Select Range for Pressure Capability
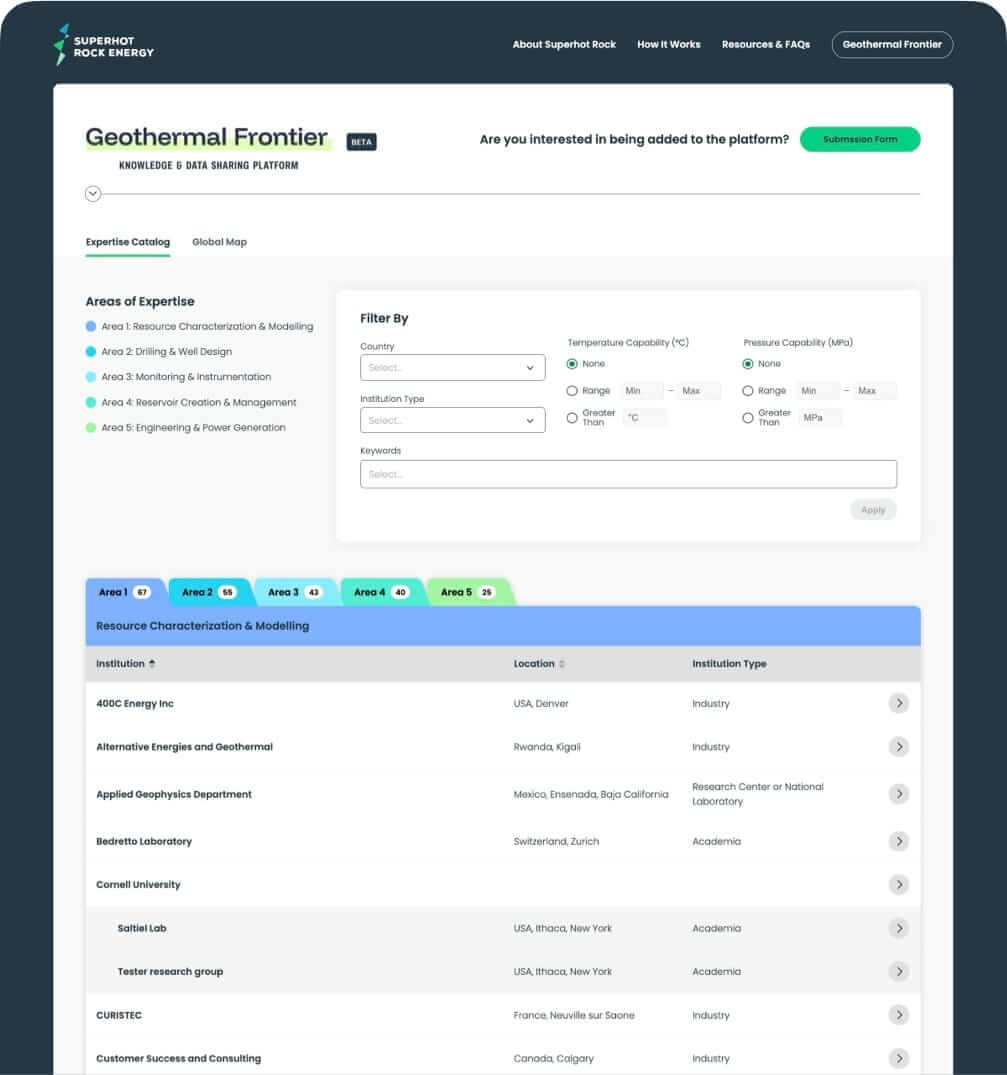Viewport: 1007px width, 1075px height. [x=748, y=391]
